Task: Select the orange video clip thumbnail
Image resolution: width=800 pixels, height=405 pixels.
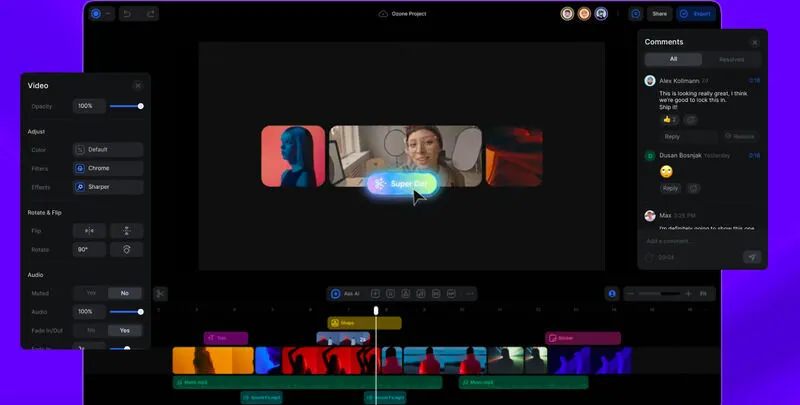Action: (x=213, y=361)
